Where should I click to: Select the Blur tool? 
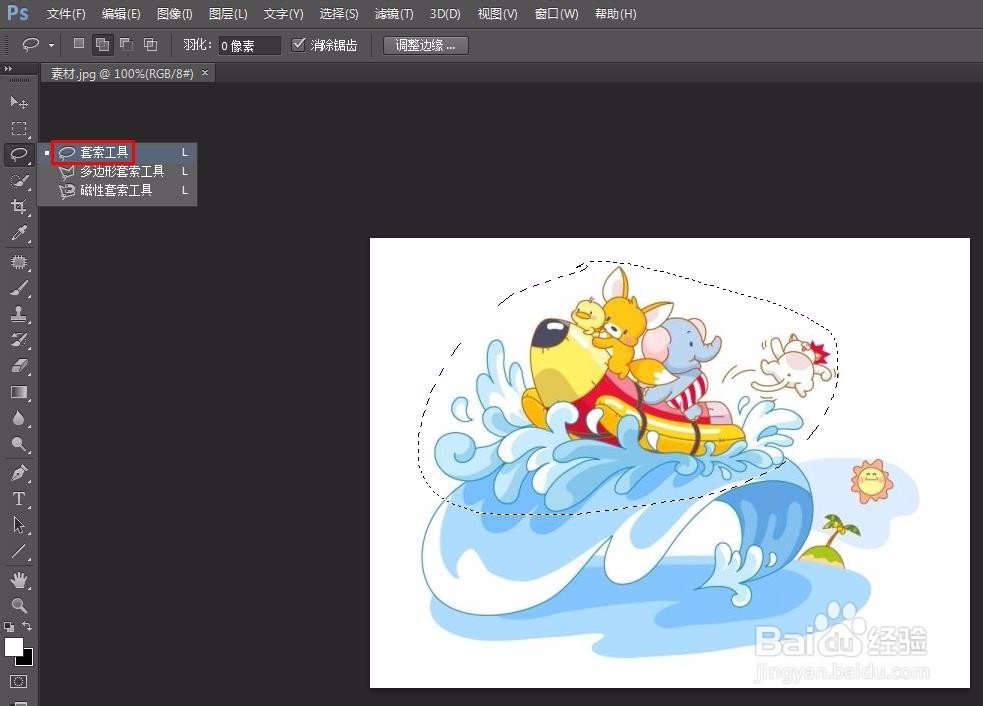19,418
